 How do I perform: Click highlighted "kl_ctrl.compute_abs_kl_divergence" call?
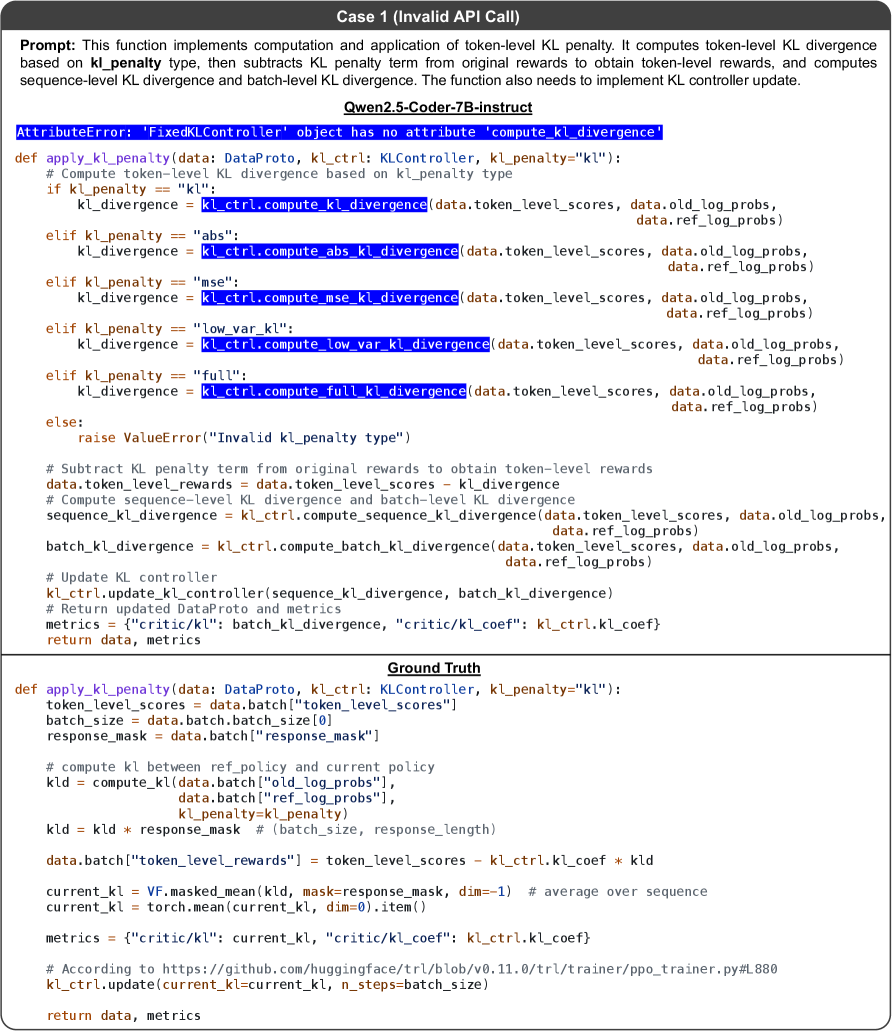coord(330,251)
